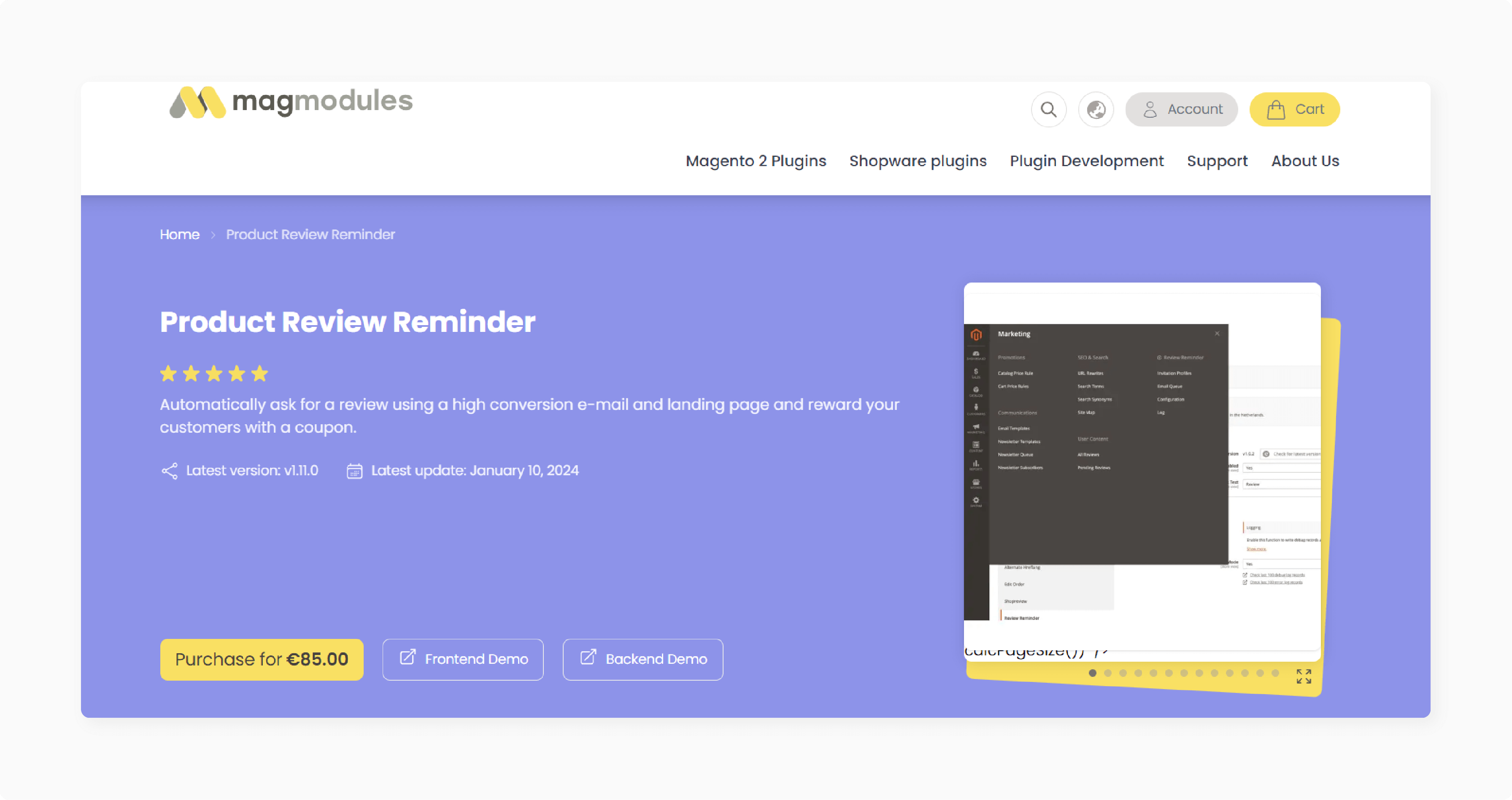Click the globe language icon
Screen dimensions: 1512x800
click(1096, 109)
